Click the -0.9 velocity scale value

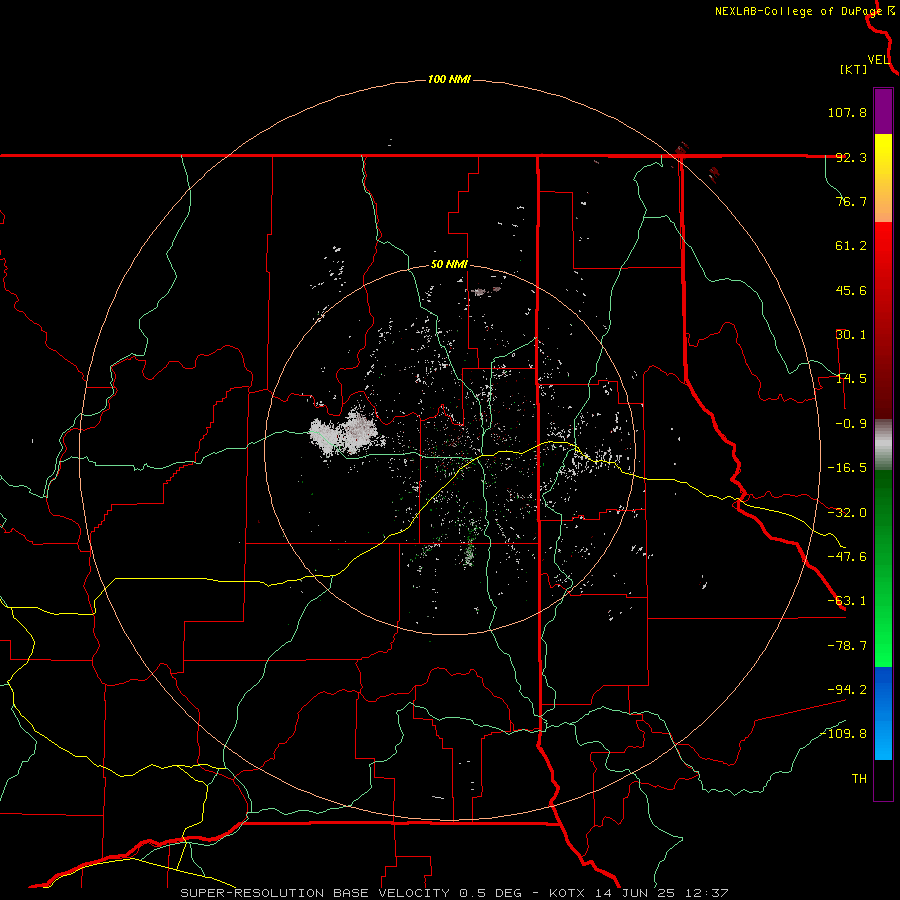[x=851, y=424]
